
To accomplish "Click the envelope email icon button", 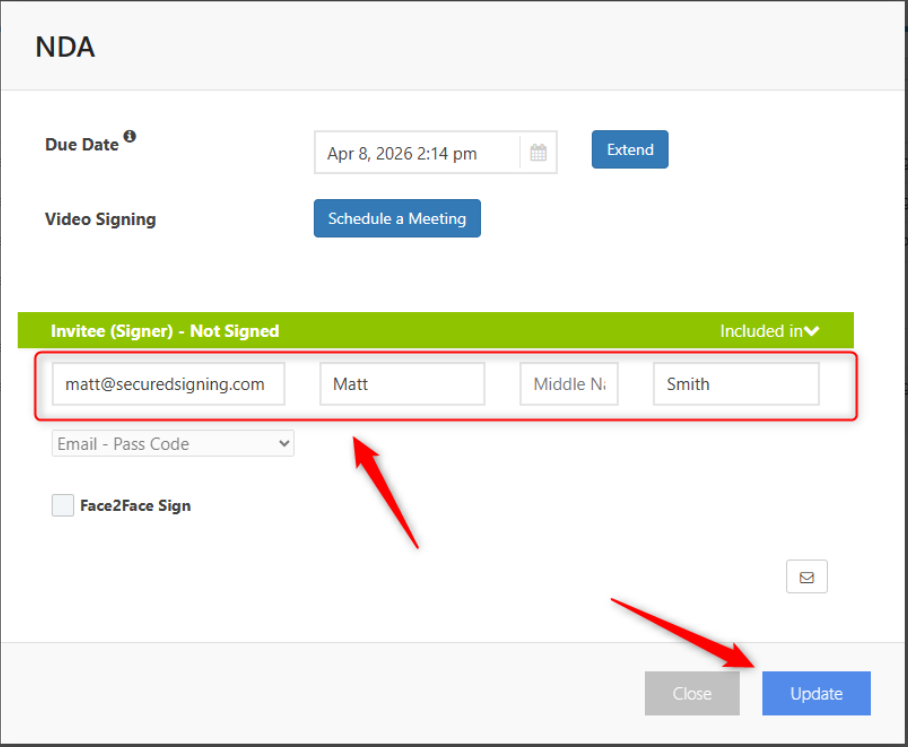I will [x=806, y=577].
